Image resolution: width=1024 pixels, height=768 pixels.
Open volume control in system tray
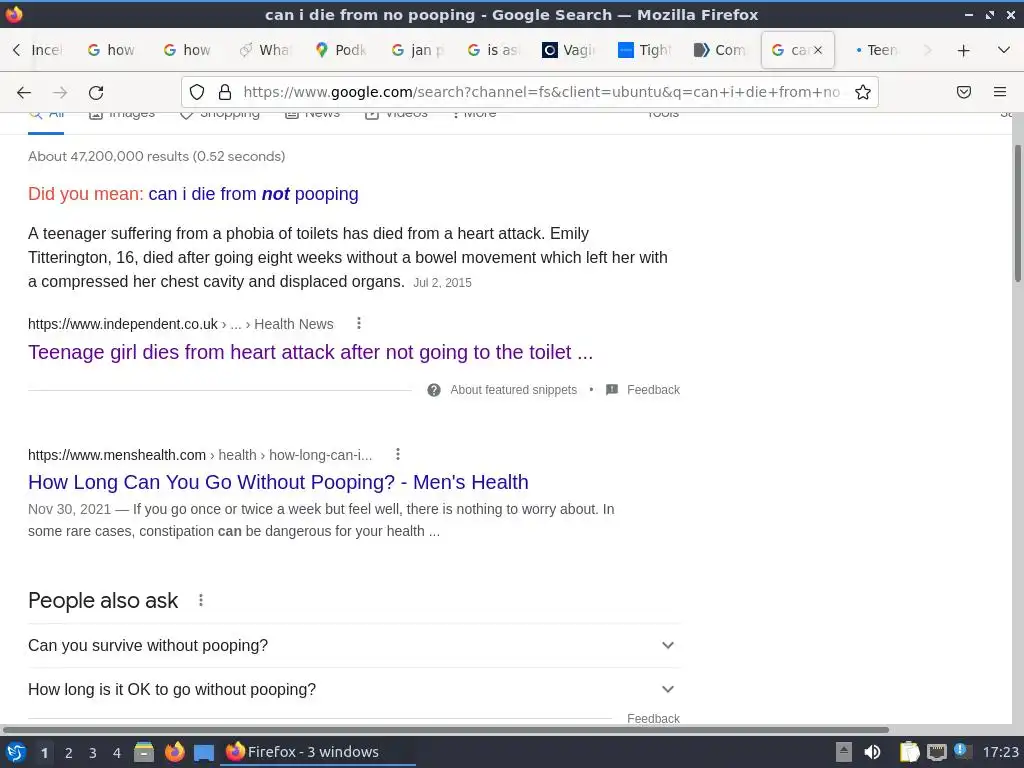(x=872, y=752)
